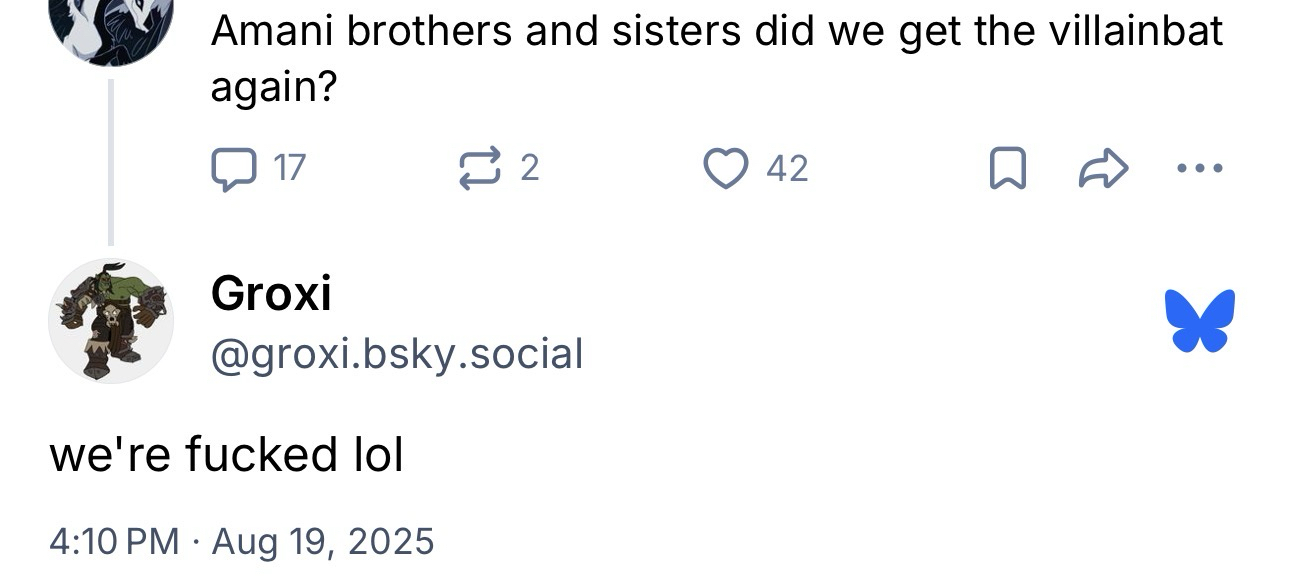The image size is (1290, 584).
Task: Reply using the speech bubble icon
Action: pos(232,168)
